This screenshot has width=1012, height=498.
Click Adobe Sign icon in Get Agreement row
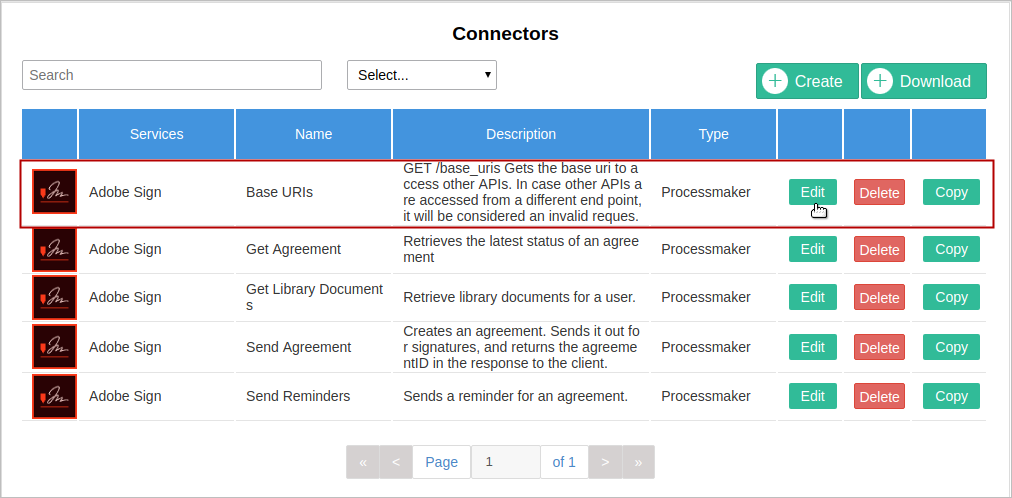click(x=54, y=249)
